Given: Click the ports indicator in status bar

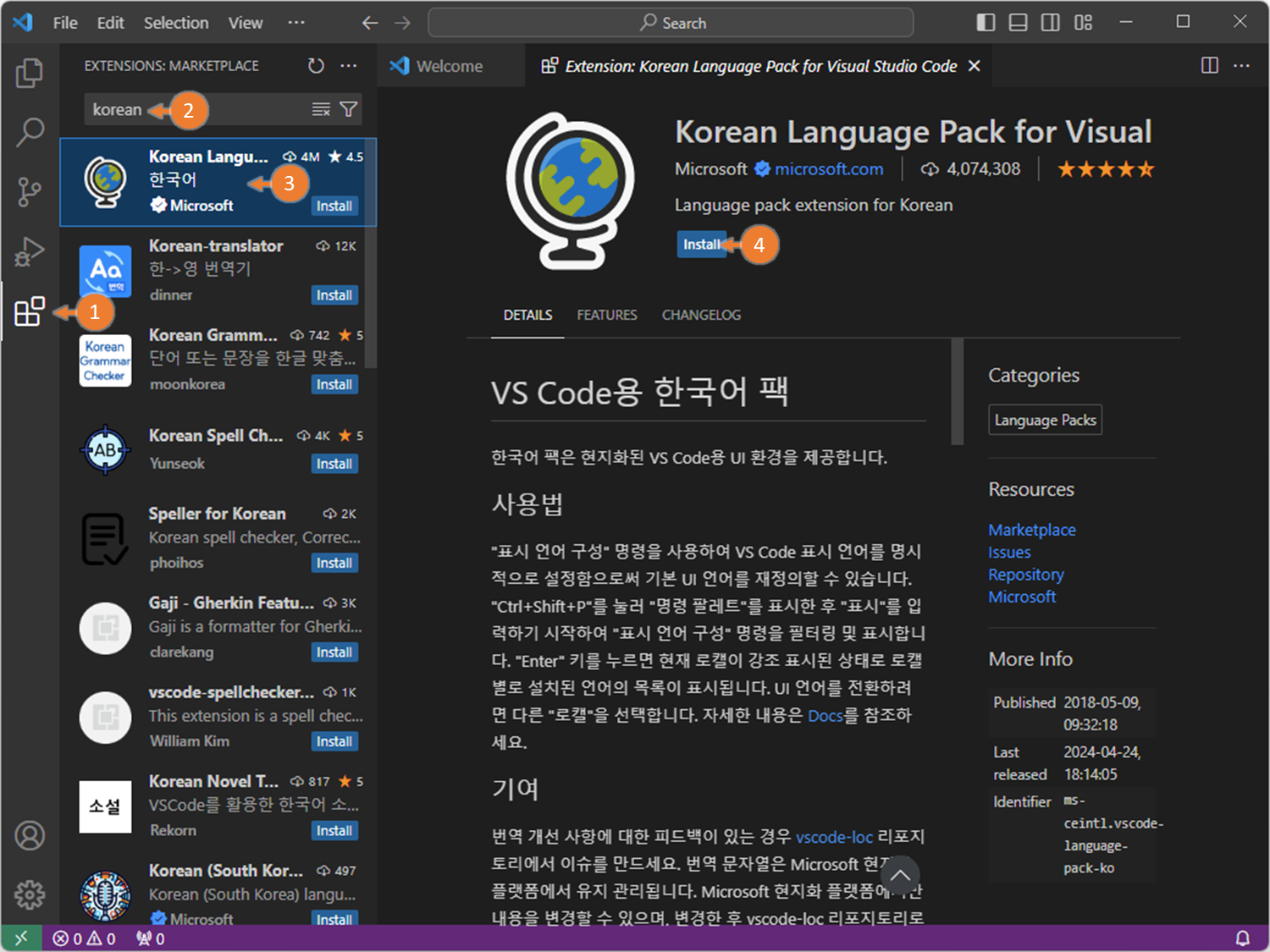Looking at the screenshot, I should point(151,938).
